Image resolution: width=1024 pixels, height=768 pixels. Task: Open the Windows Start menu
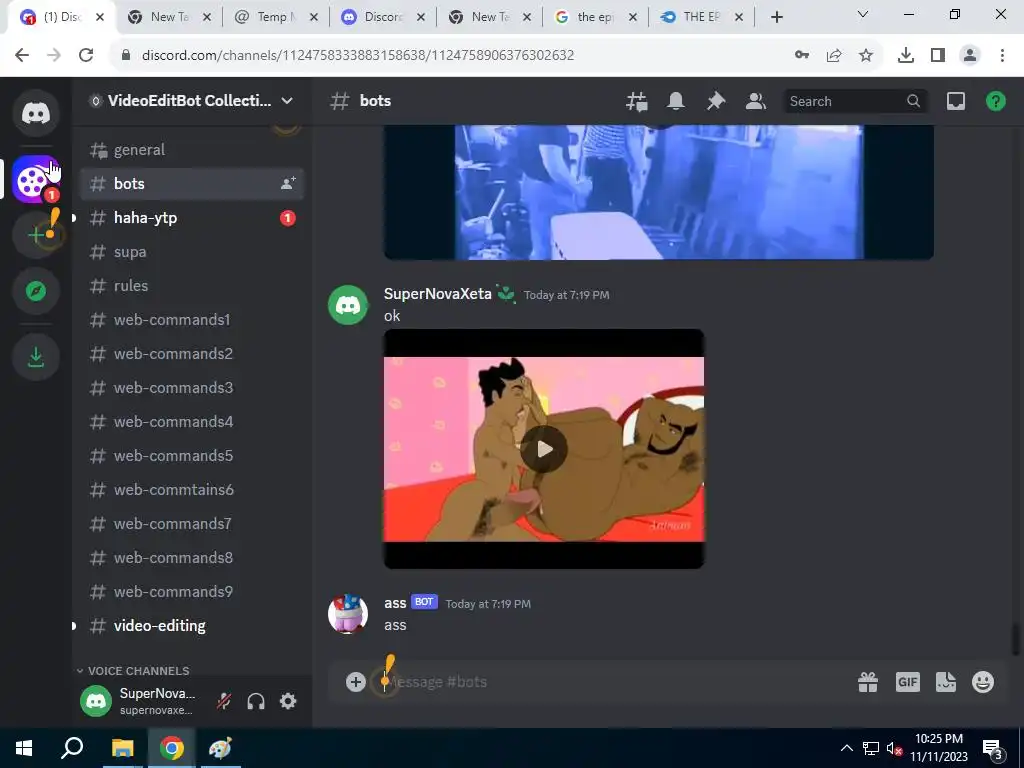point(24,748)
